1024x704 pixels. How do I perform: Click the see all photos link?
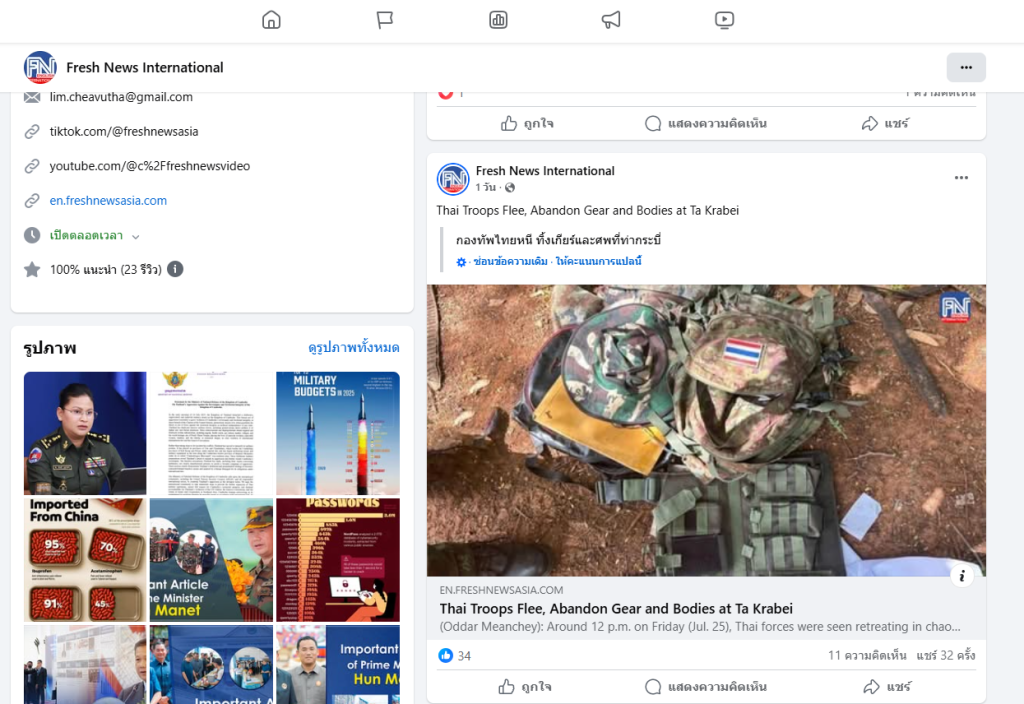(353, 347)
